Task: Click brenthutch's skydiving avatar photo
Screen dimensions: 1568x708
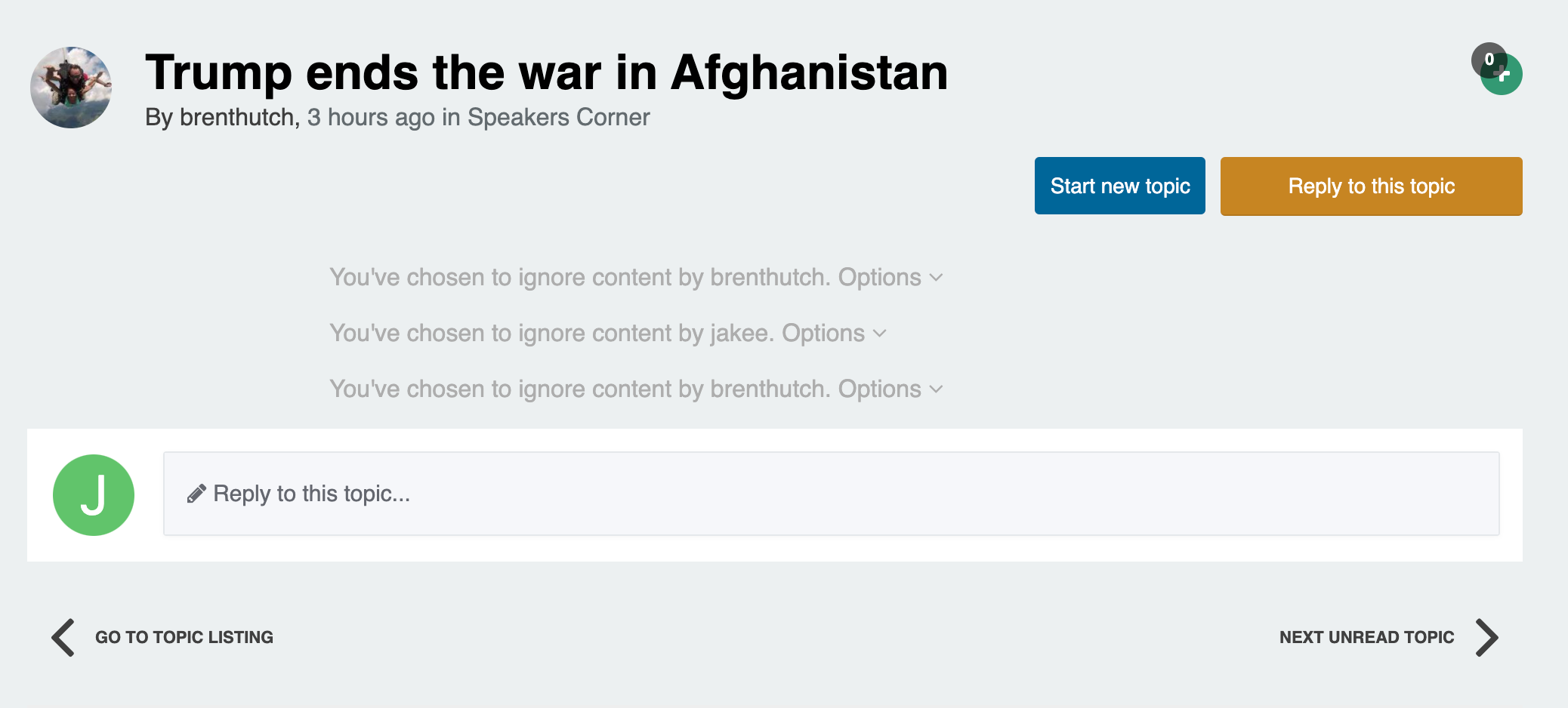Action: click(71, 88)
